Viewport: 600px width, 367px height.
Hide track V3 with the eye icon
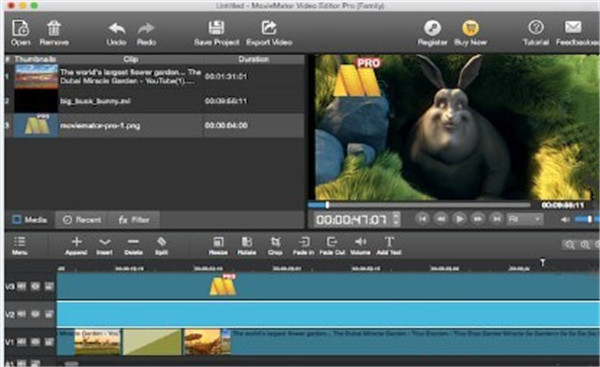coord(35,286)
